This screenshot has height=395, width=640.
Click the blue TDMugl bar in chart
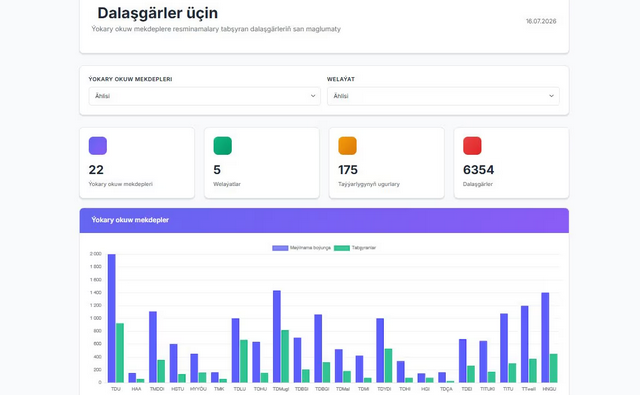[277, 337]
